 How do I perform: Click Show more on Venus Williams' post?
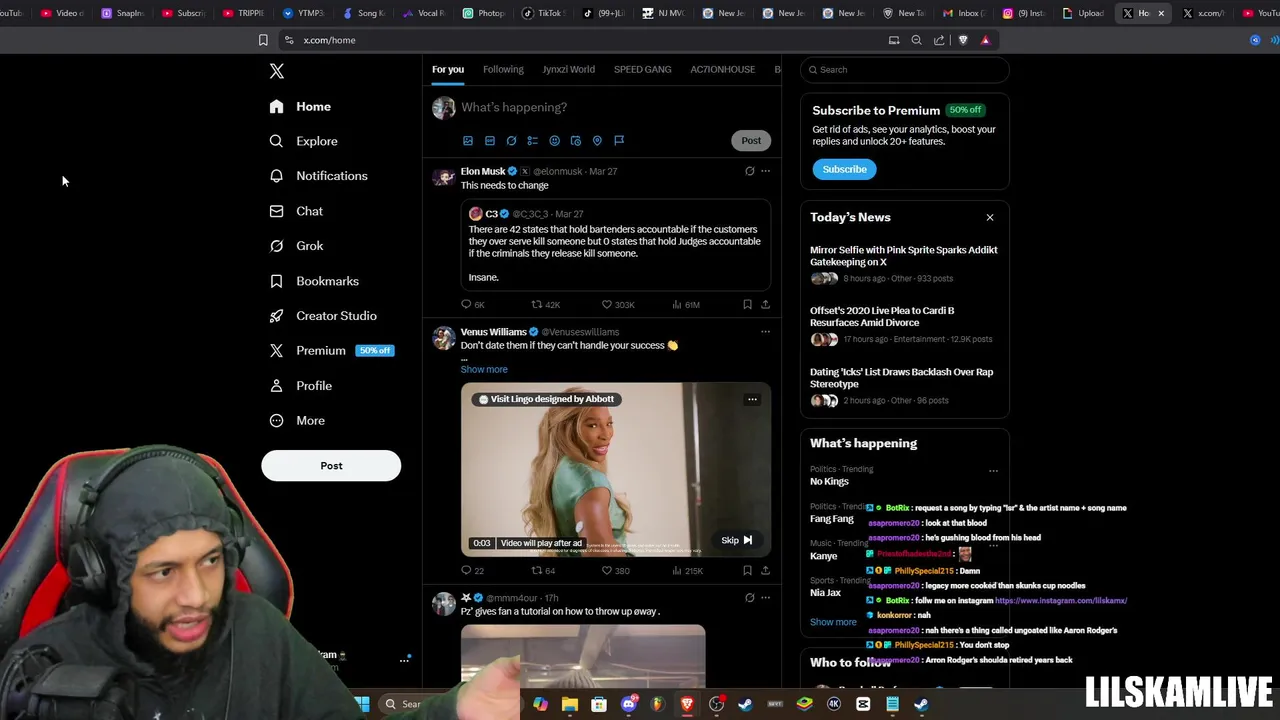click(484, 370)
